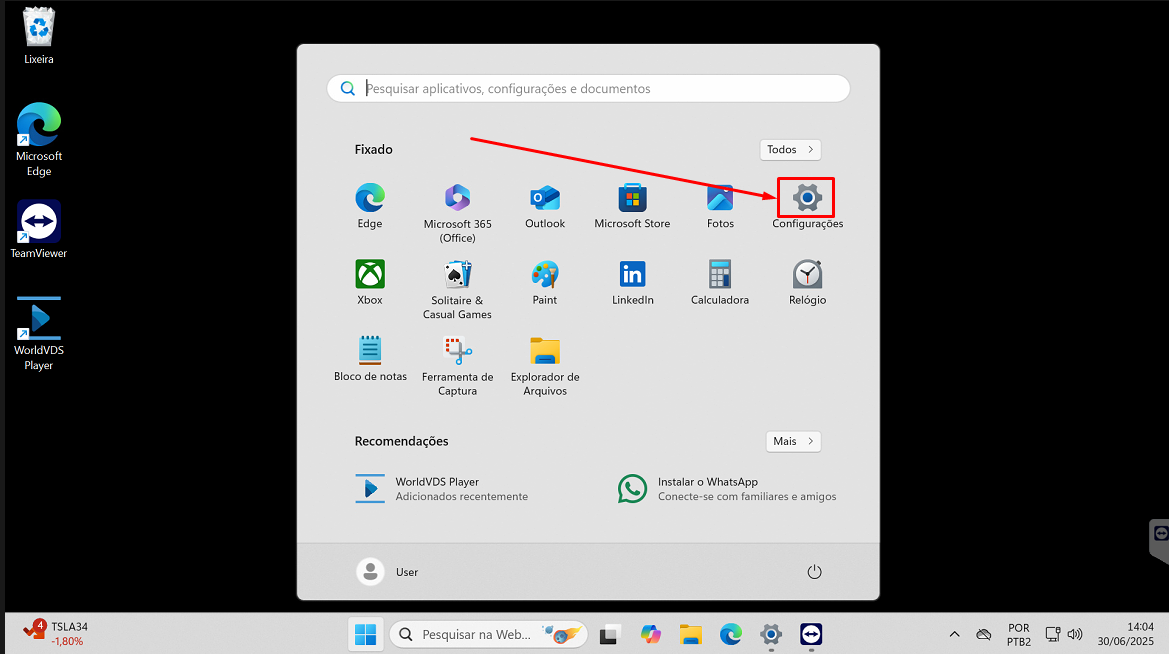Open the User account menu

point(387,572)
